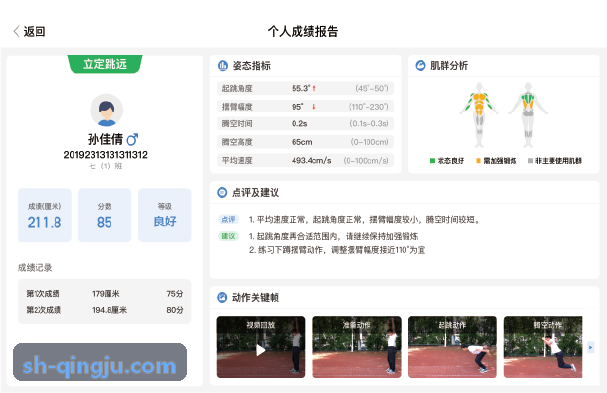Click the red up arrow beside 55.3°
607x393 pixels.
(x=314, y=88)
